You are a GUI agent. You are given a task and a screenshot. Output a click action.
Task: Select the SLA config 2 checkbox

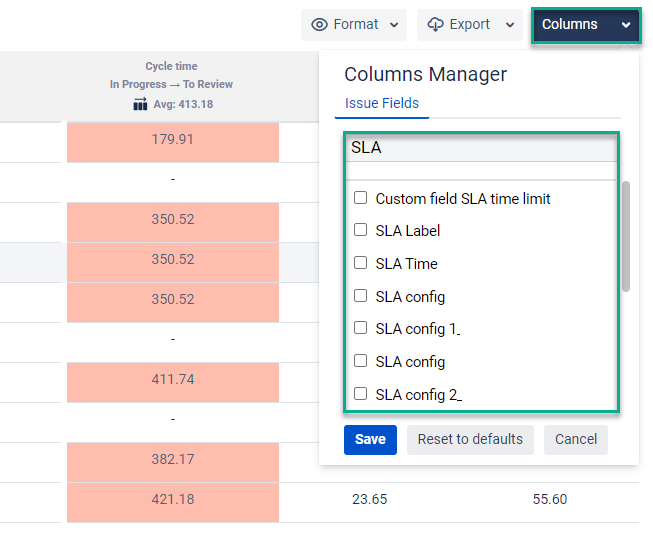[x=361, y=394]
